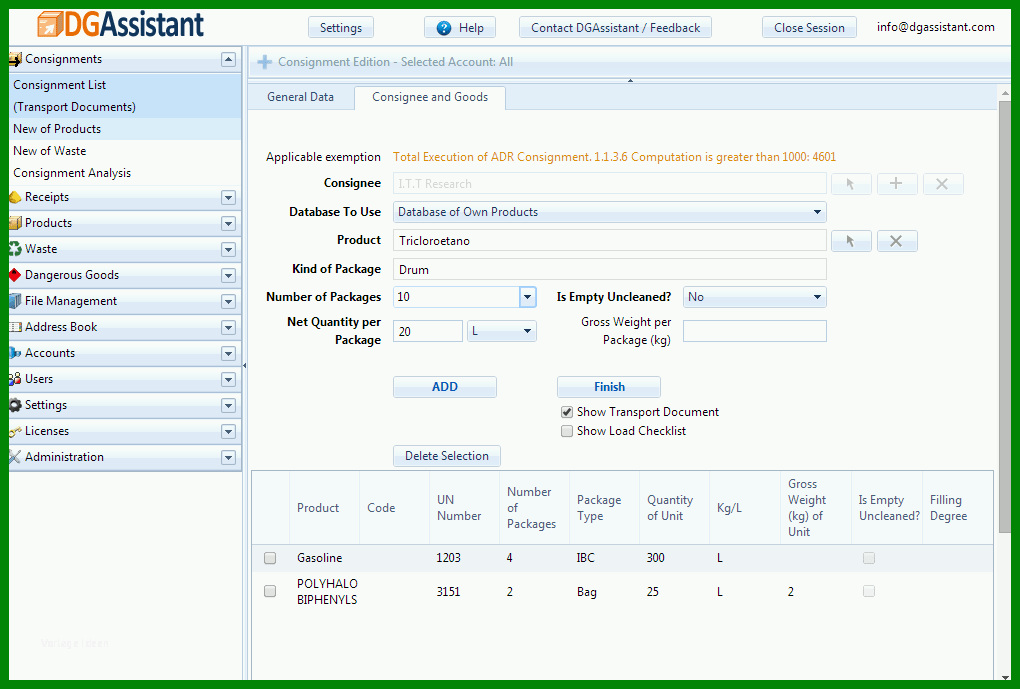Click the Help question mark icon
This screenshot has width=1020, height=689.
(x=444, y=28)
